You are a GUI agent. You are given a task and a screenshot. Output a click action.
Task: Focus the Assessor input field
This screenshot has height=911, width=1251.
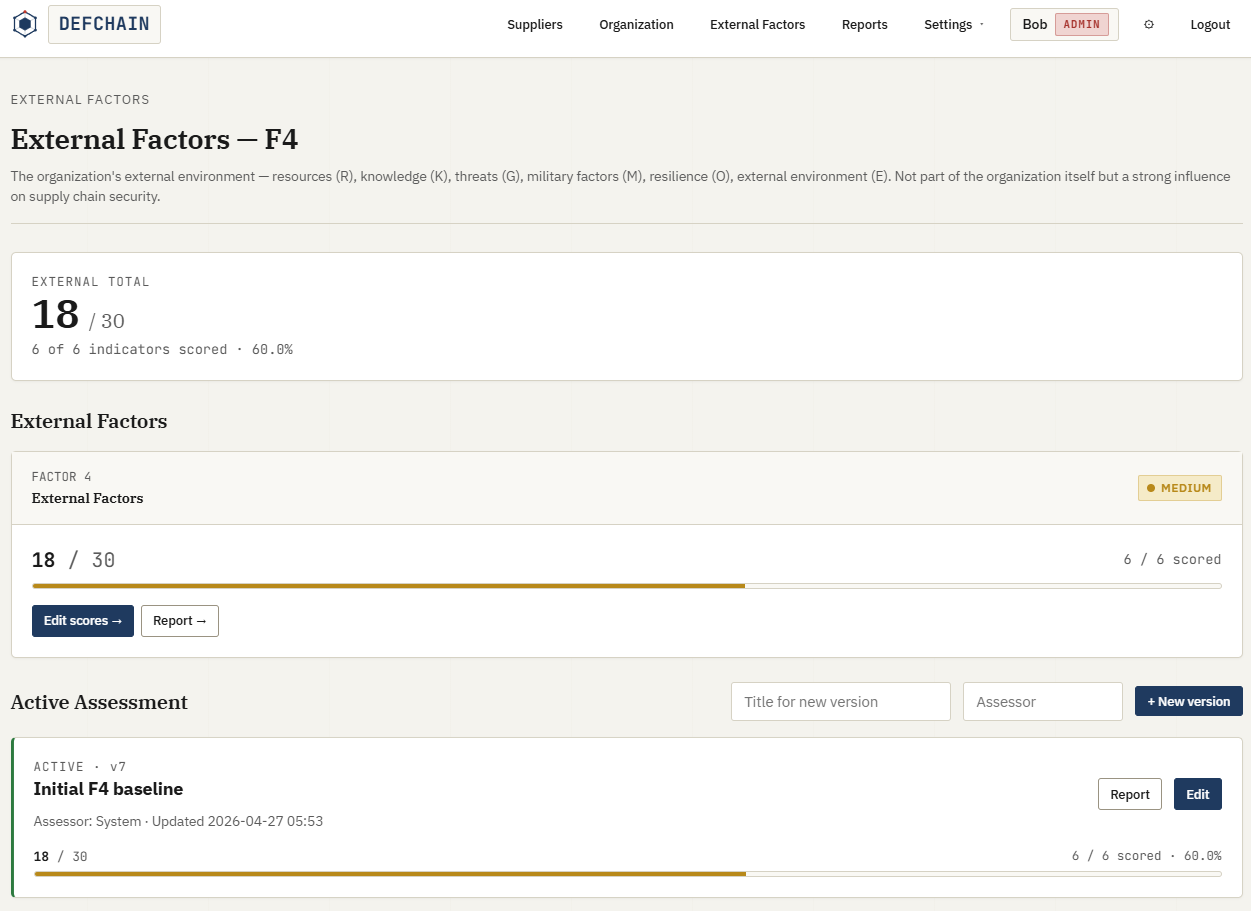(x=1043, y=702)
